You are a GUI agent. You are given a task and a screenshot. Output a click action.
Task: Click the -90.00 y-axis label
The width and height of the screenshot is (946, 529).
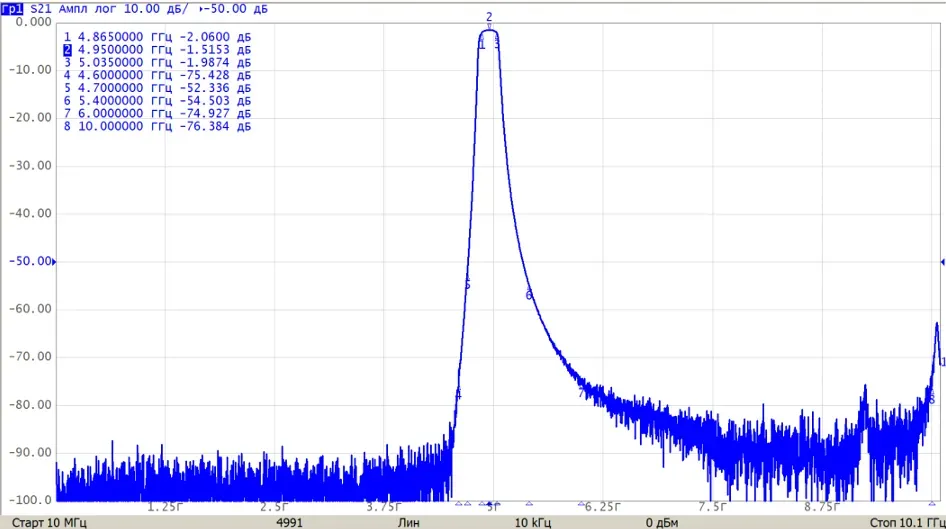coord(30,452)
